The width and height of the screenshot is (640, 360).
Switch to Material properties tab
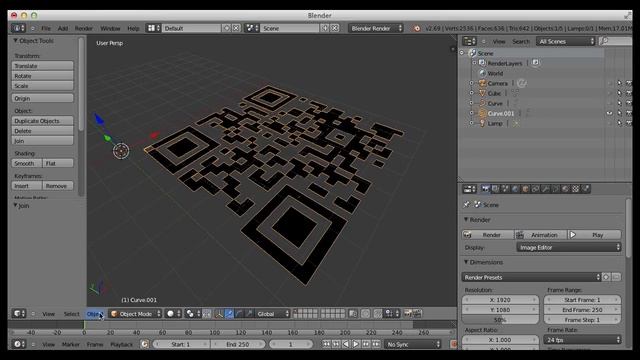point(565,189)
